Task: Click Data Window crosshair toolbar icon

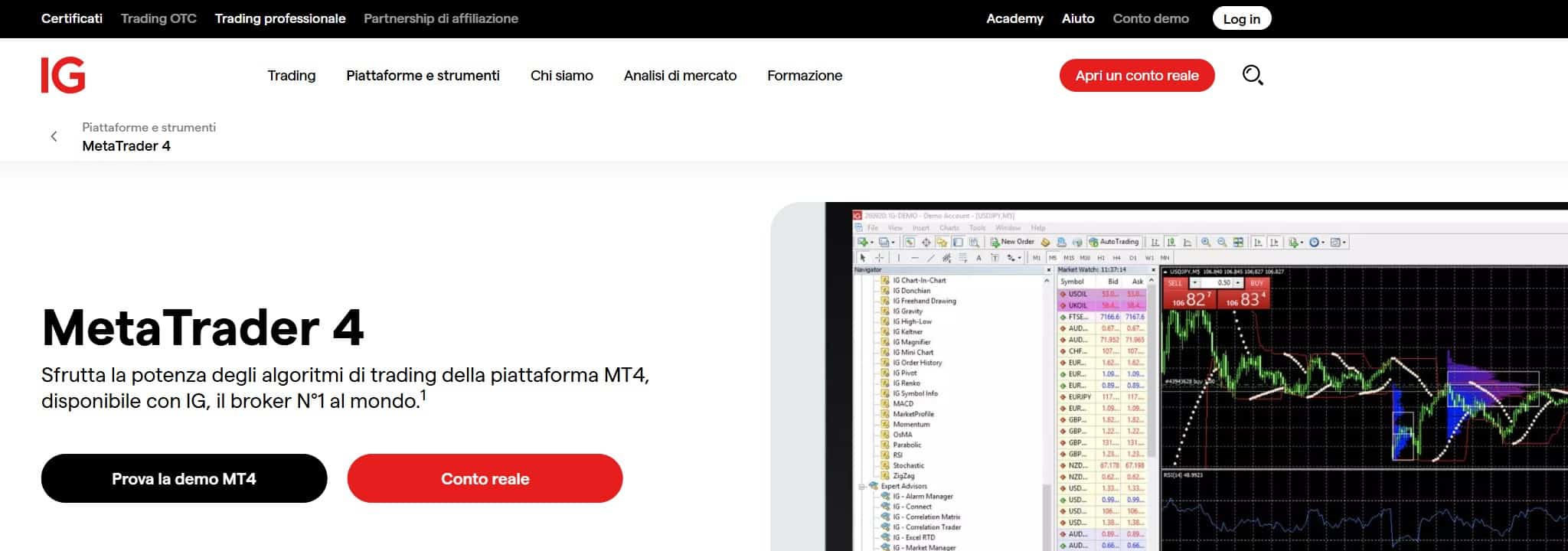Action: (x=926, y=242)
